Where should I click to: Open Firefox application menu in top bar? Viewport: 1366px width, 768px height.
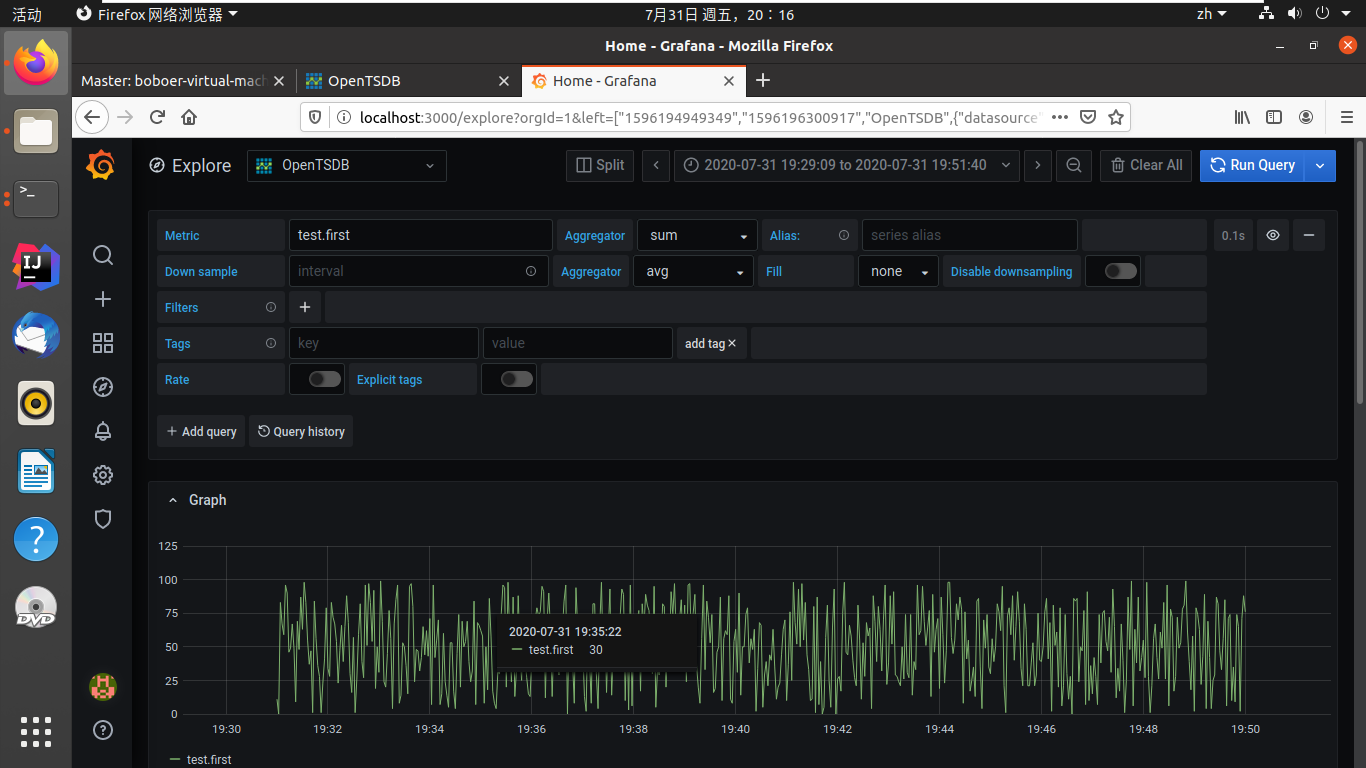click(x=158, y=14)
